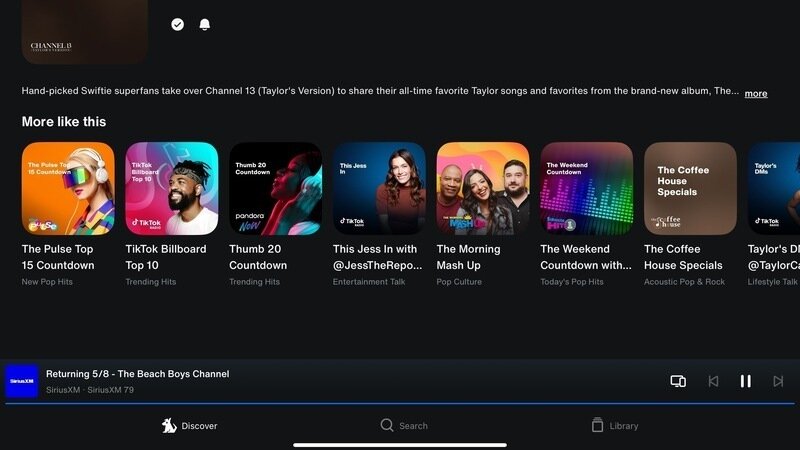Screen dimensions: 800x450
Task: Open TikTok Billboard Top 10 artwork
Action: coord(172,188)
